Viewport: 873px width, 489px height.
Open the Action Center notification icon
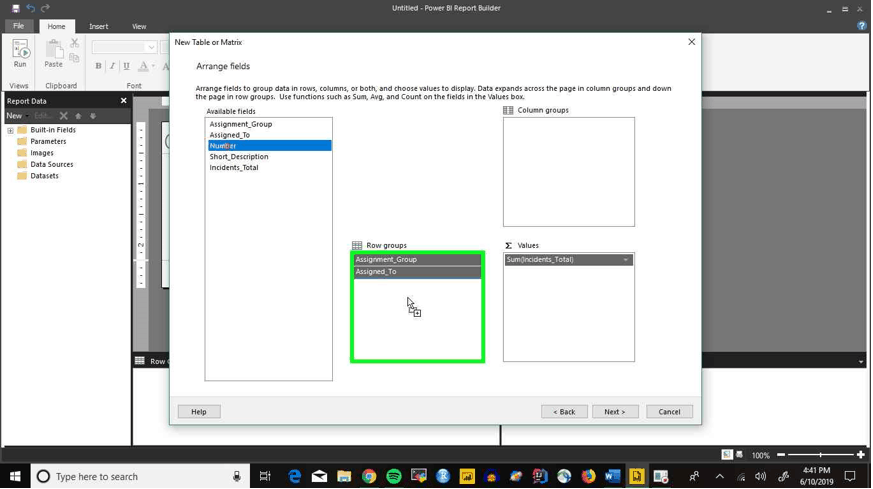pos(850,477)
